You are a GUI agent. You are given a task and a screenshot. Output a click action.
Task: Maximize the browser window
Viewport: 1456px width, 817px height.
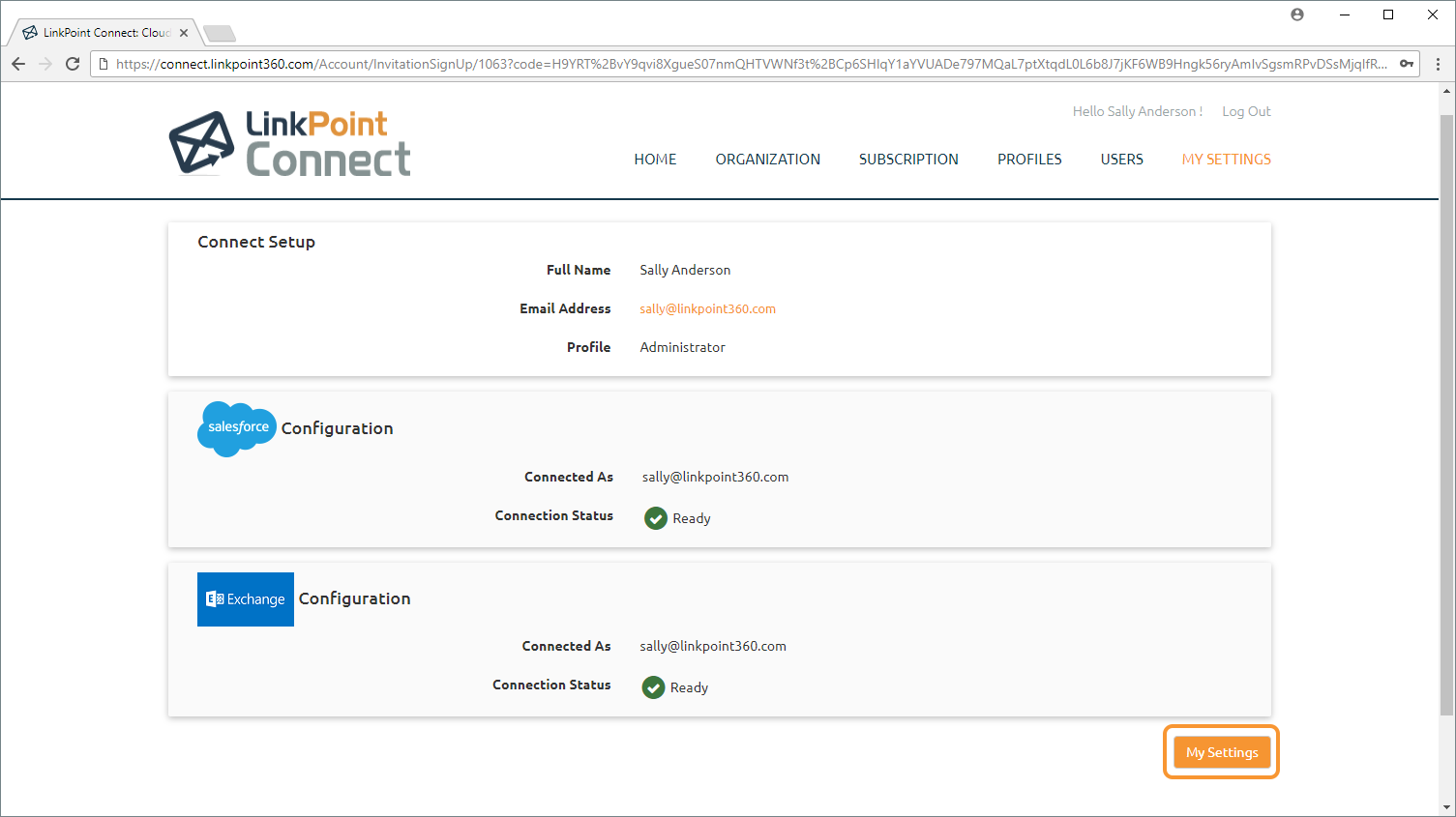pos(1388,15)
